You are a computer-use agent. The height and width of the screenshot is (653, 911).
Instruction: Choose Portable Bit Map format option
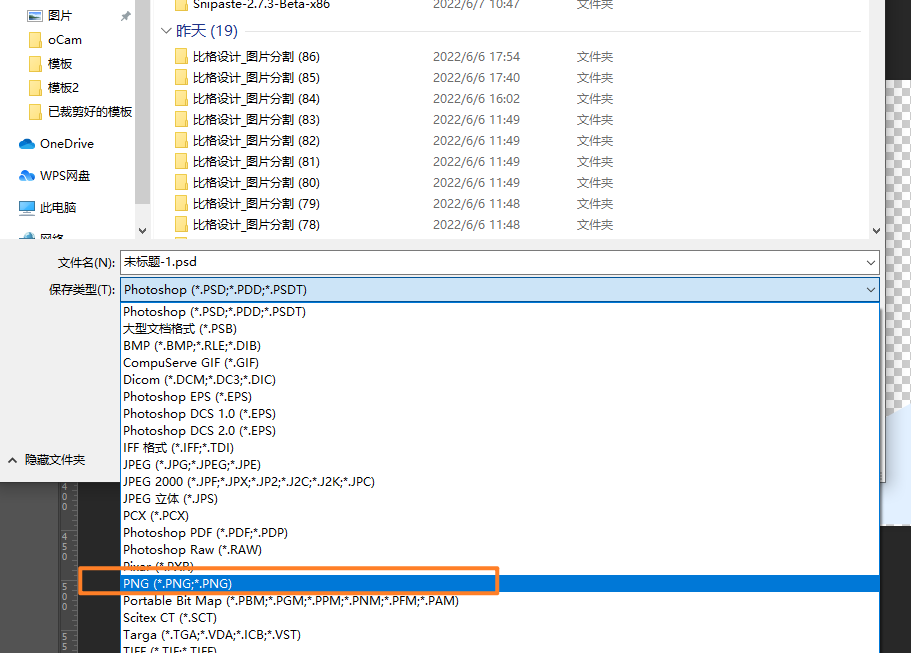pyautogui.click(x=500, y=601)
